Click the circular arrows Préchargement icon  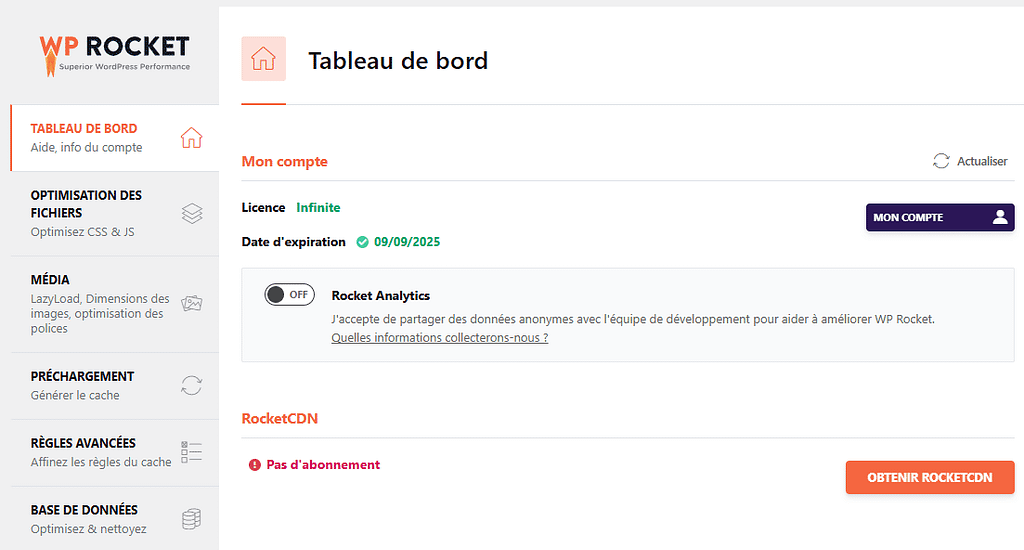[x=192, y=386]
